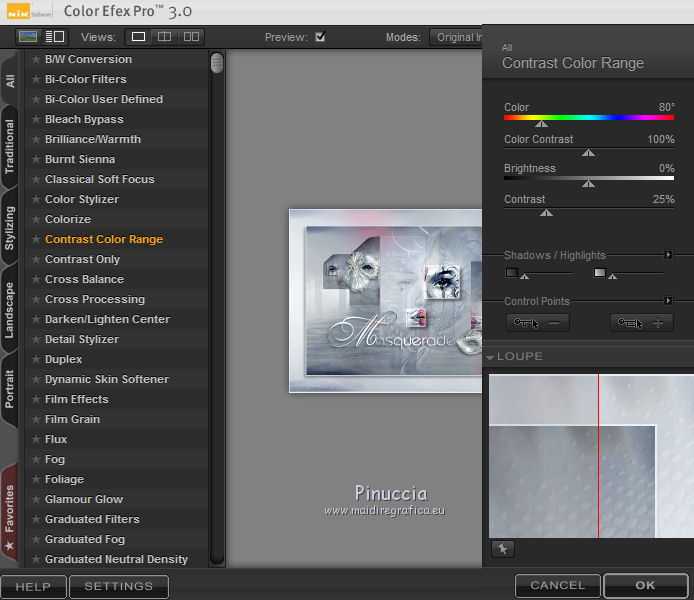Select split preview view icon
694x600 pixels.
(164, 37)
